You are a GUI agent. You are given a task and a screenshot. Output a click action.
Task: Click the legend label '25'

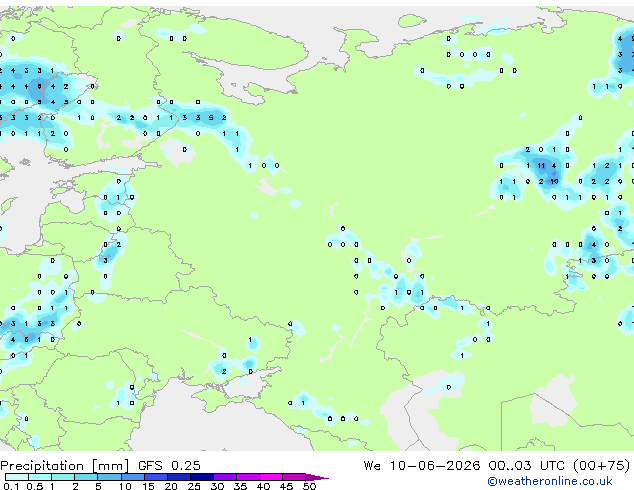[x=194, y=486]
